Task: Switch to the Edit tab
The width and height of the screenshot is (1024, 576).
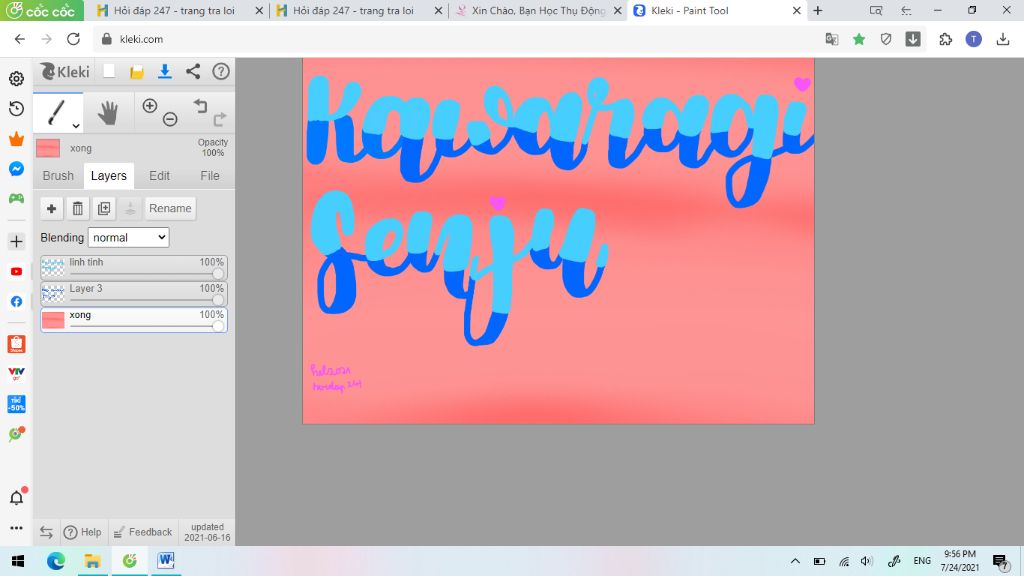Action: point(159,176)
